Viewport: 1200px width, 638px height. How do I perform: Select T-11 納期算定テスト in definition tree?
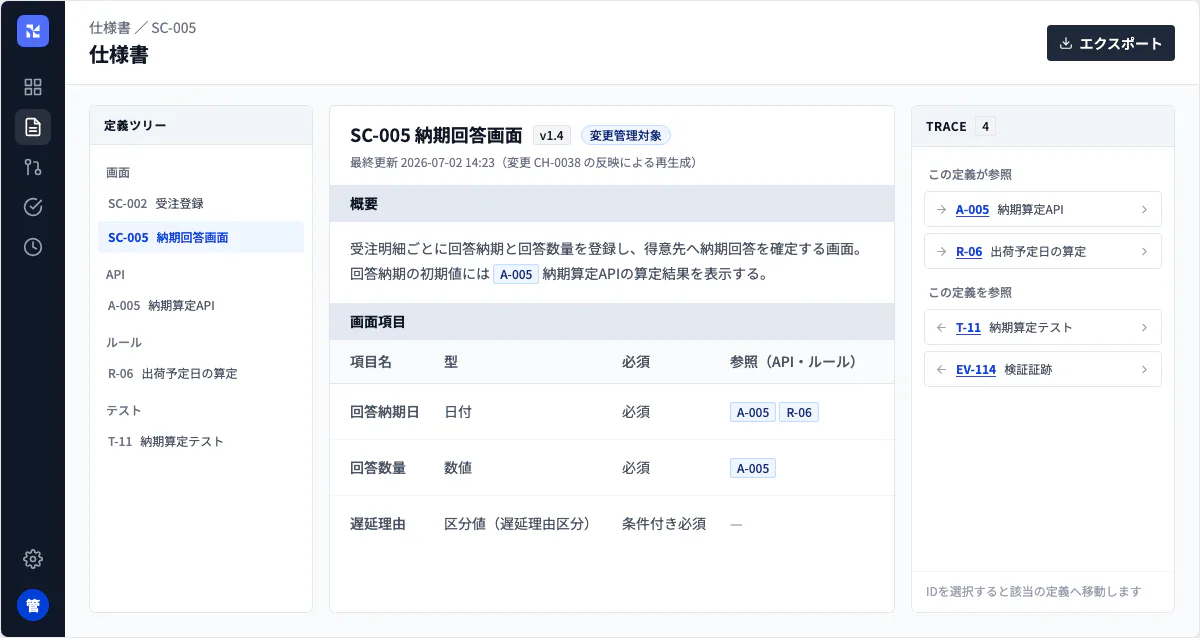point(201,441)
